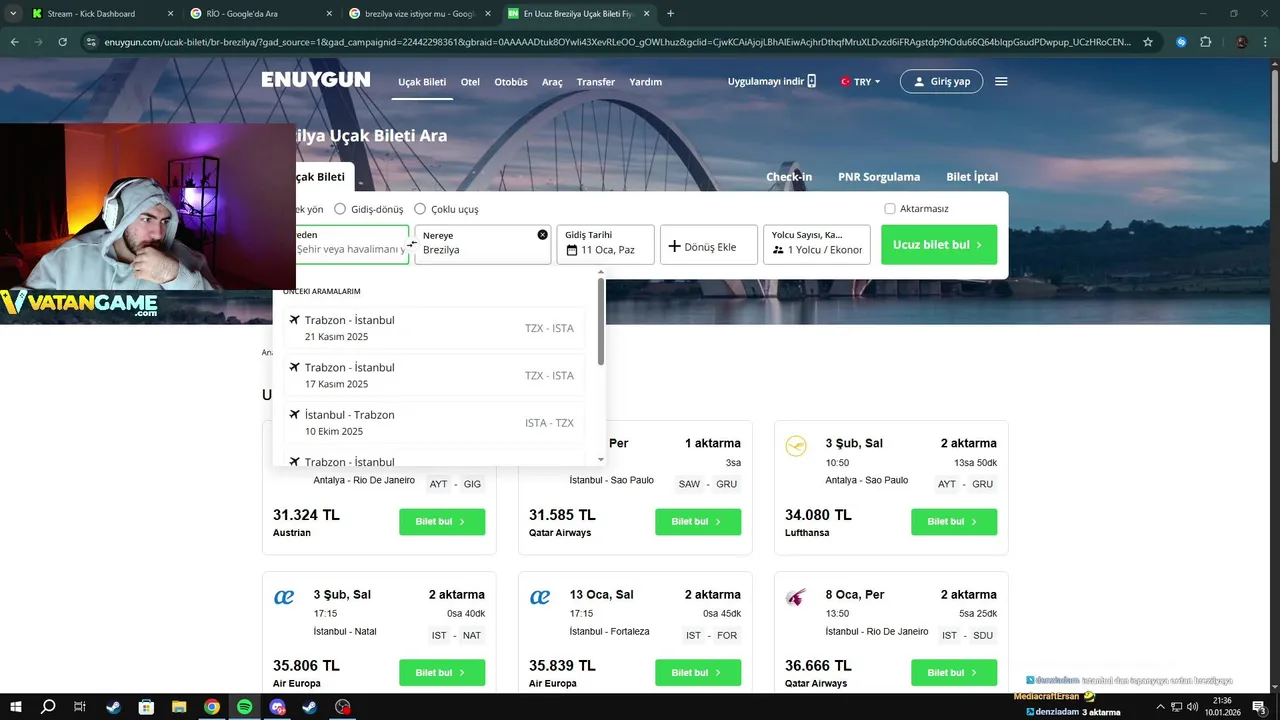Select Trabzon - İstanbul 21 Kasım 2025 search
This screenshot has width=1280, height=720.
click(434, 328)
